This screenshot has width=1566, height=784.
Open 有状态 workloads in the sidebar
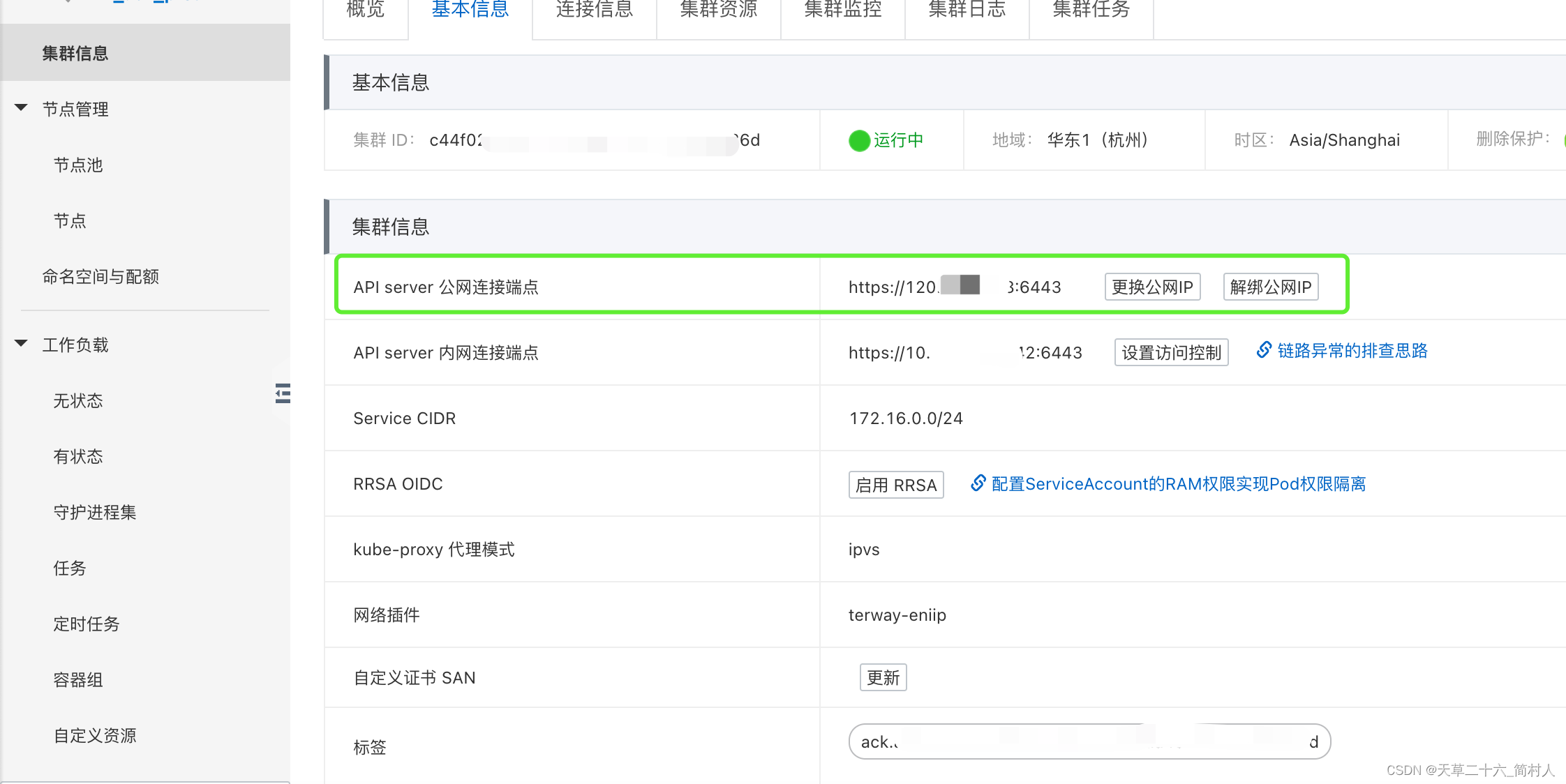pos(78,457)
